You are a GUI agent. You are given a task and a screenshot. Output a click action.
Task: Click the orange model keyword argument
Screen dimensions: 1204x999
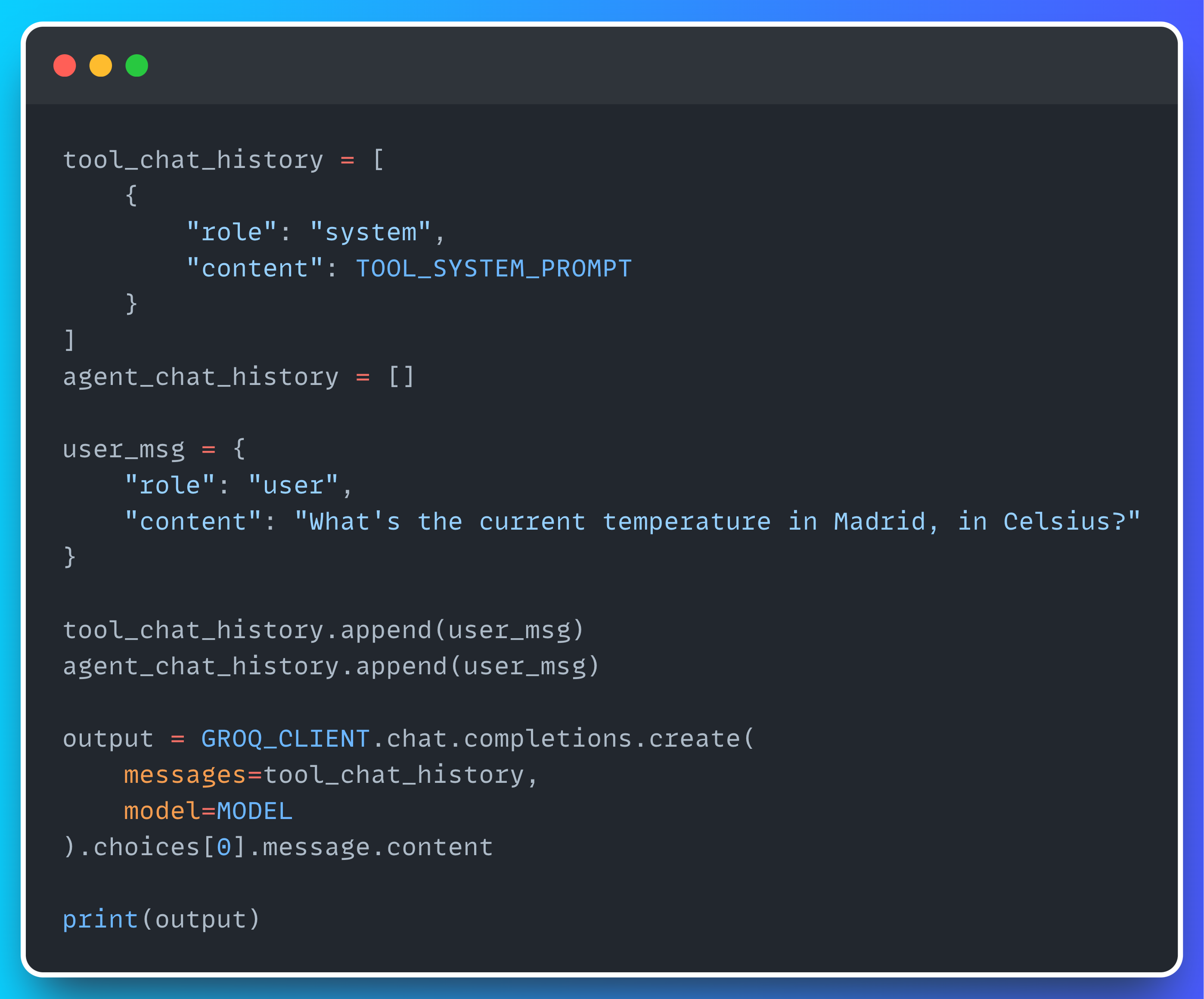[x=161, y=811]
